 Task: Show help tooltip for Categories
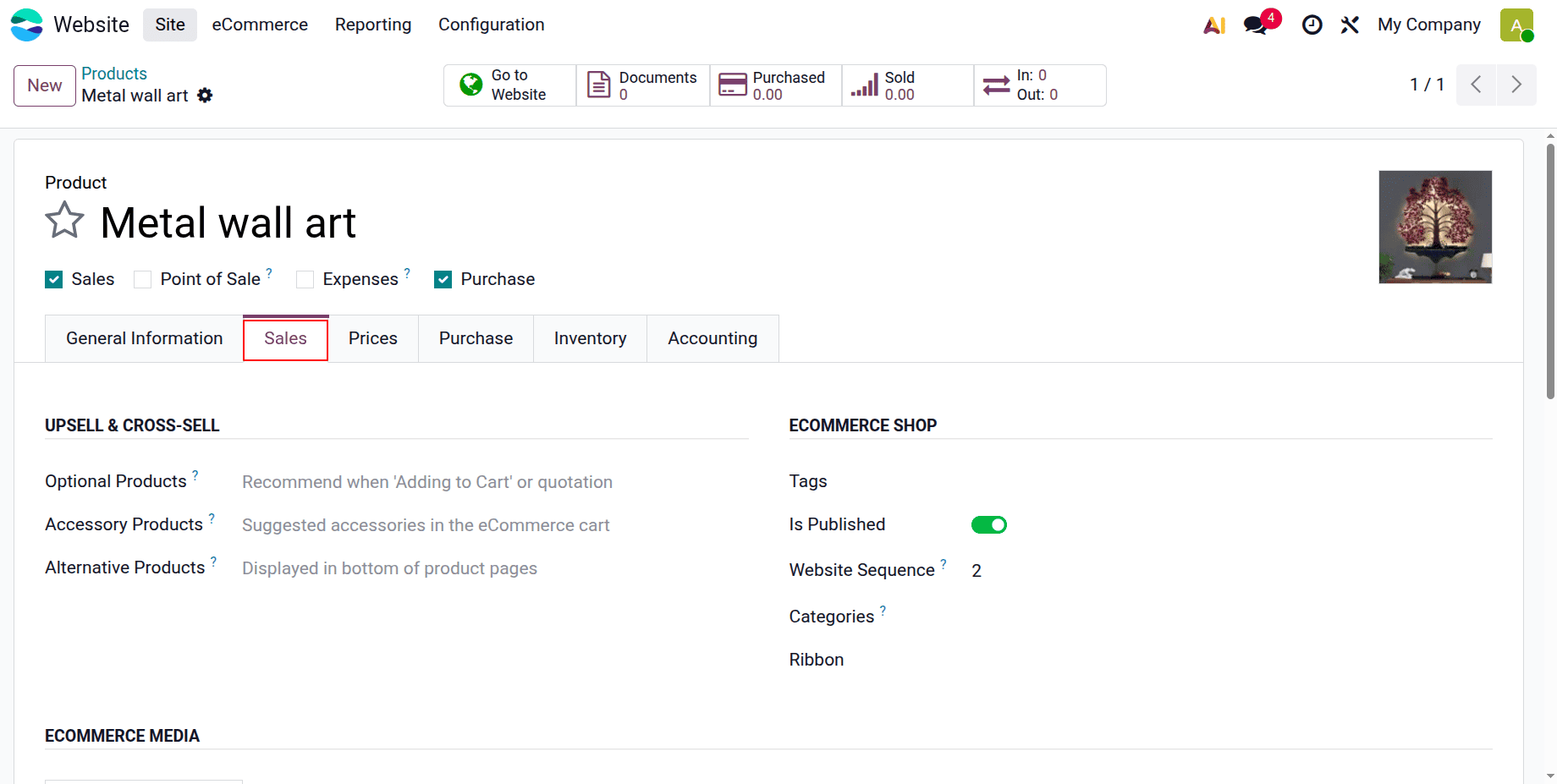click(x=883, y=611)
